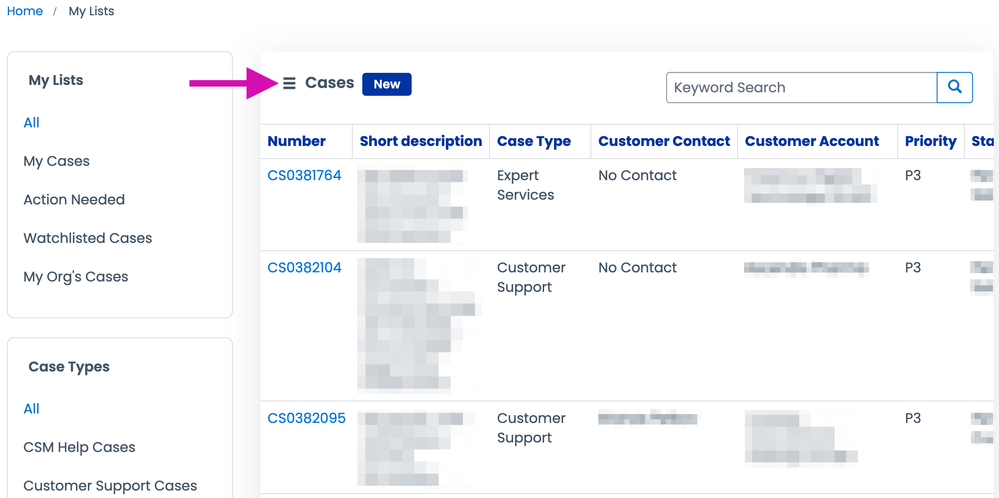
Task: Open case CS0382104
Action: [x=304, y=267]
